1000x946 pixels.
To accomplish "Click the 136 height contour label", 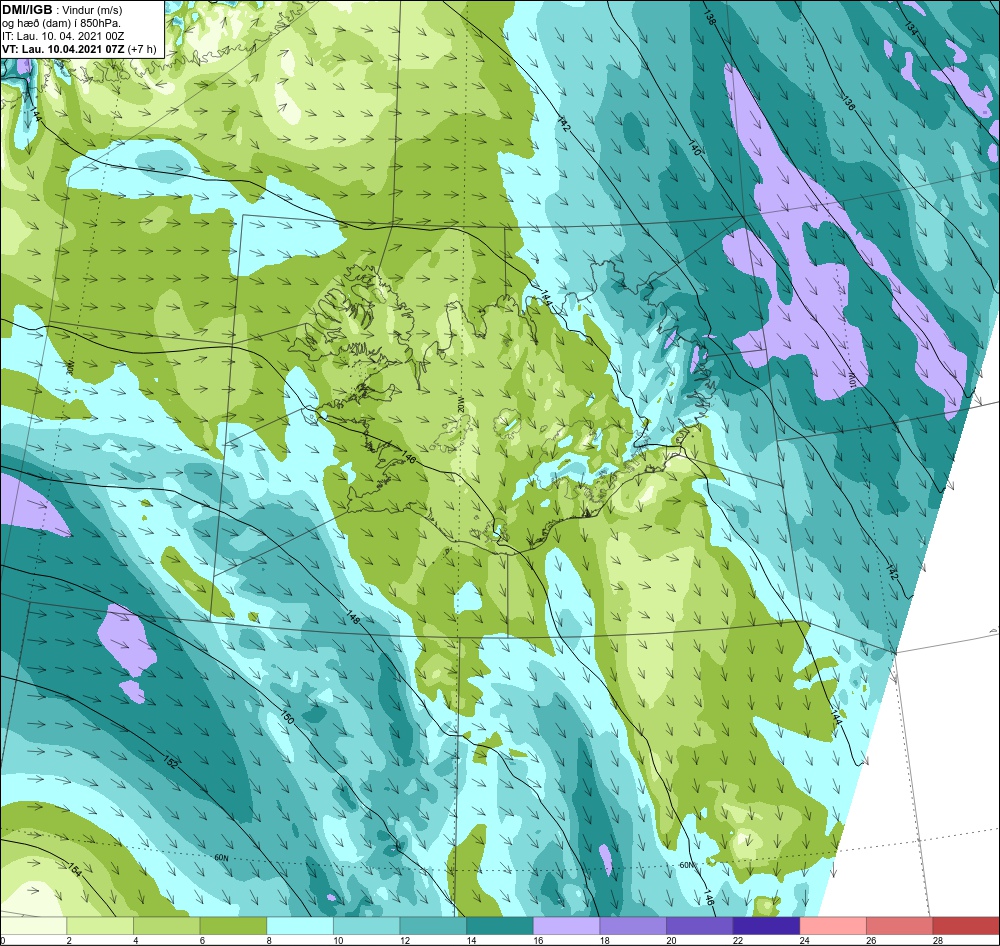I will pos(848,103).
